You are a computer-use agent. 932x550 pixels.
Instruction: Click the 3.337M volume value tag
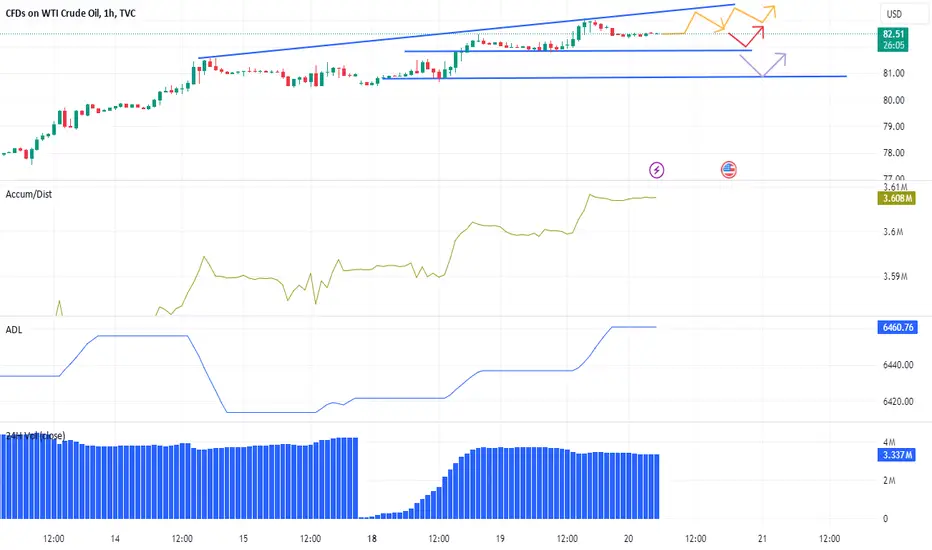tap(897, 455)
